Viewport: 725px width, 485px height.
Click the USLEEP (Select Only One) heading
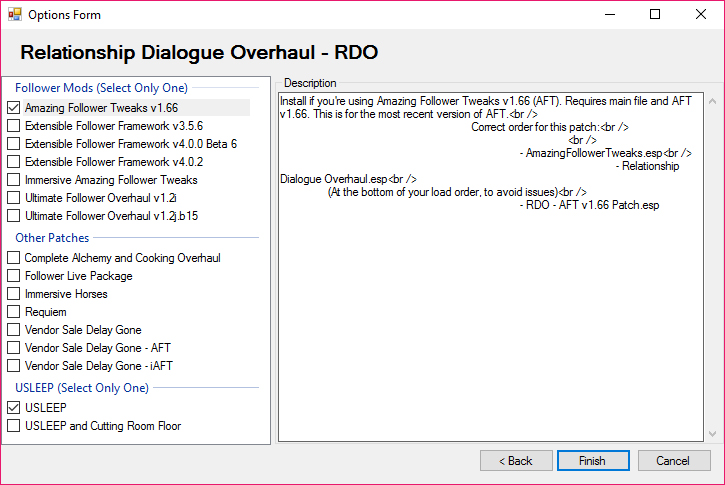tap(82, 387)
